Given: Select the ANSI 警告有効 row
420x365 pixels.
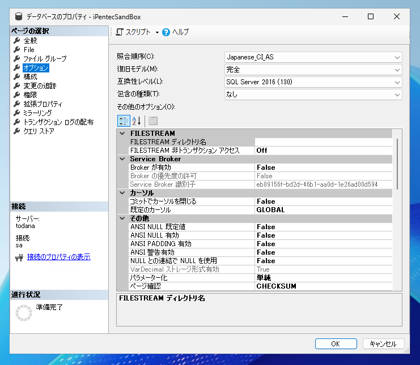Looking at the screenshot, I should (260, 252).
